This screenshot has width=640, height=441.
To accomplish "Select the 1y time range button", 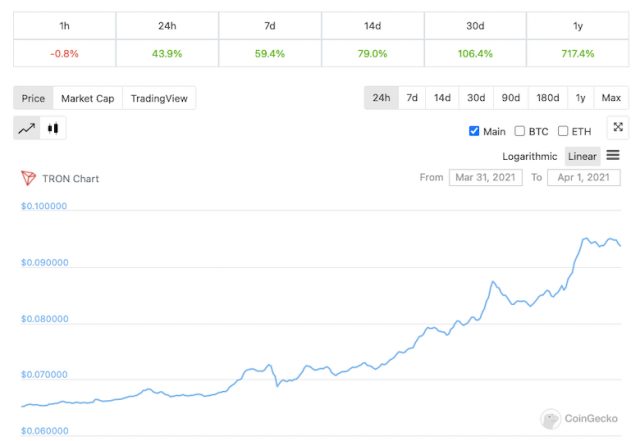I will coord(580,98).
